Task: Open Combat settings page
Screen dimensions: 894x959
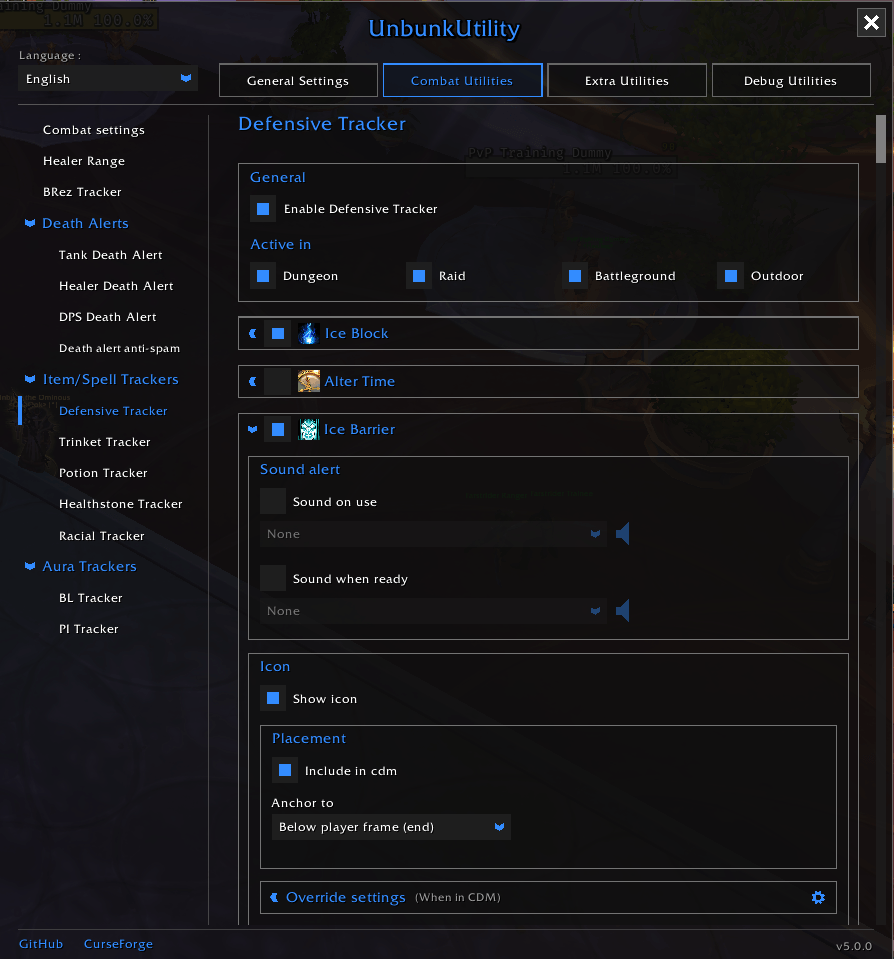Action: (94, 130)
